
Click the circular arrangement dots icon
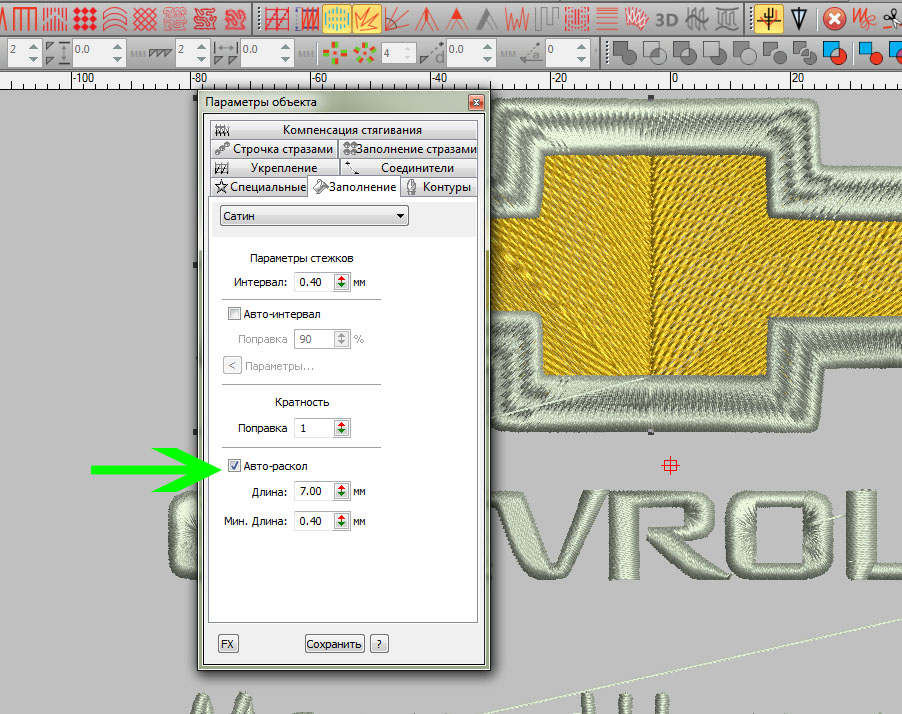[364, 53]
